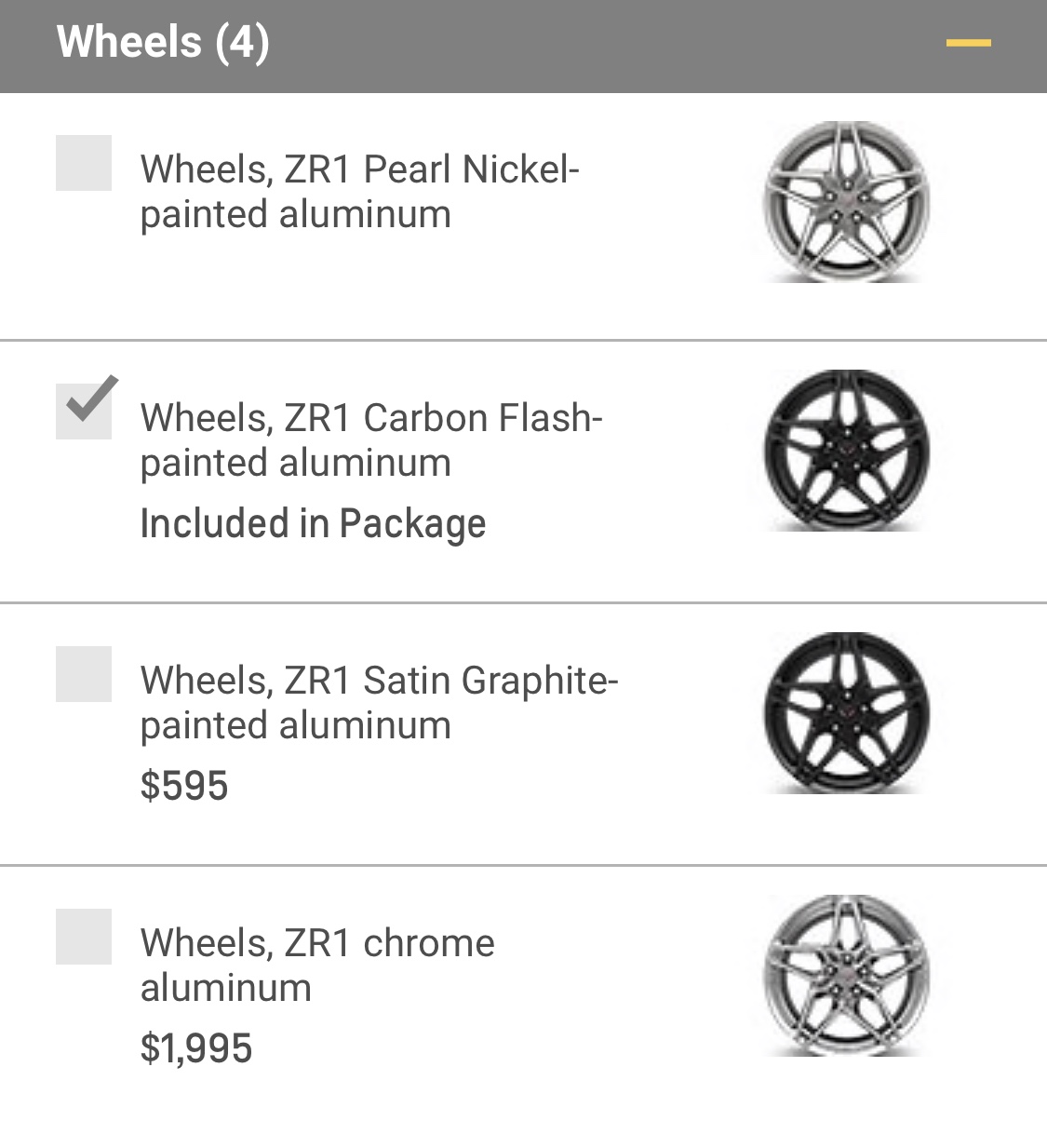Click the $595 price

(184, 786)
